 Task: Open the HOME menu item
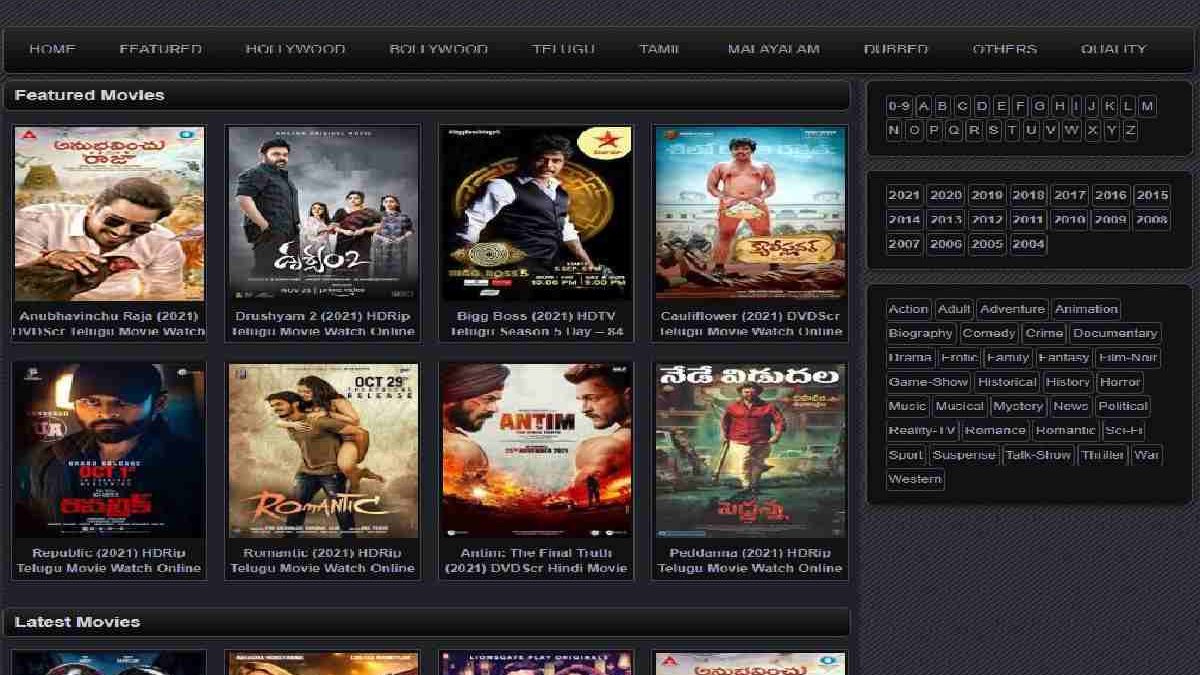point(52,49)
